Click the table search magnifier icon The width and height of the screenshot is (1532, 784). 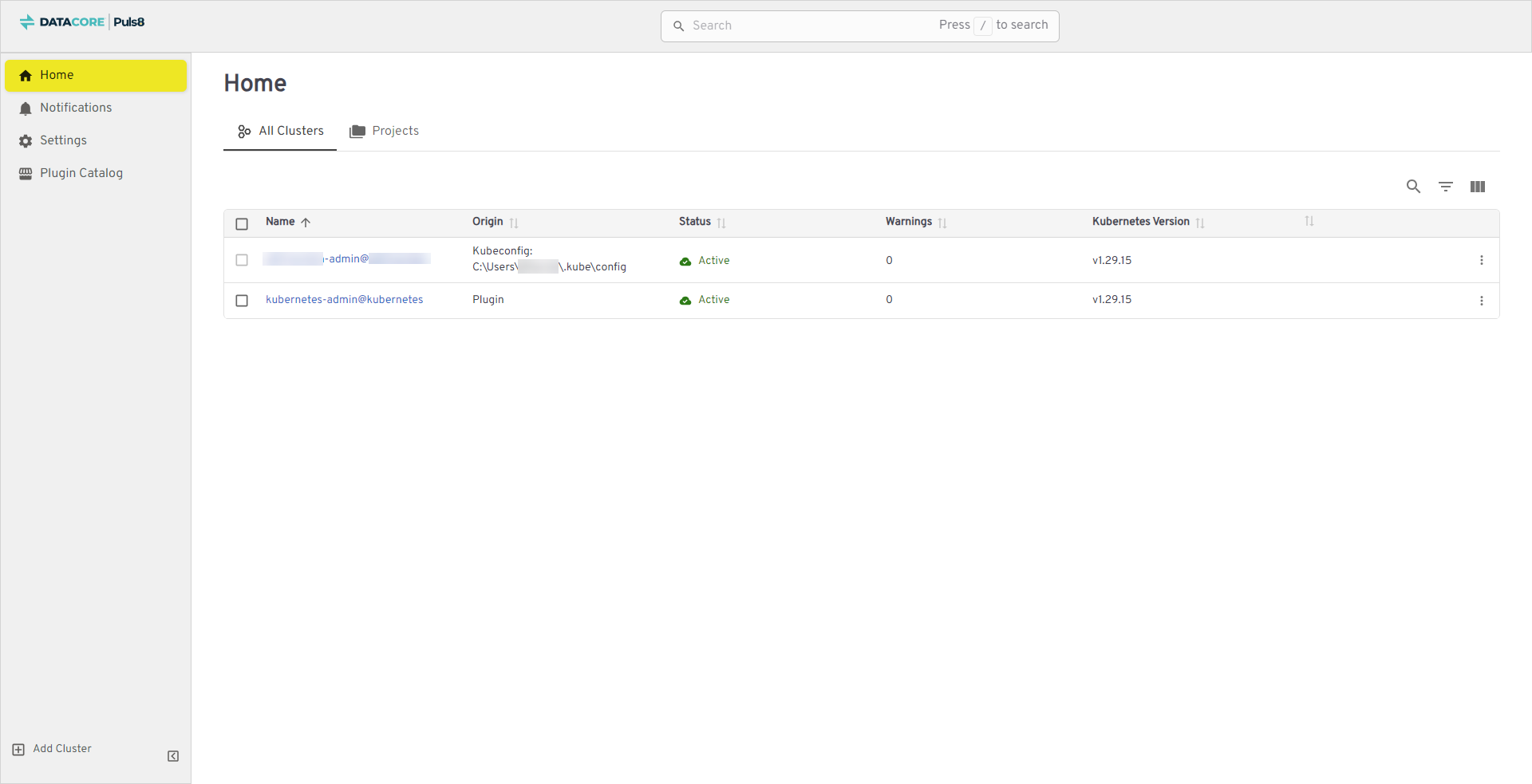[1413, 187]
